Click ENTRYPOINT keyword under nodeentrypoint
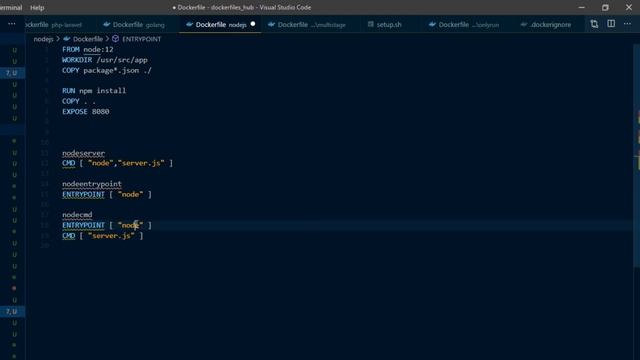Viewport: 640px width, 360px height. click(83, 194)
